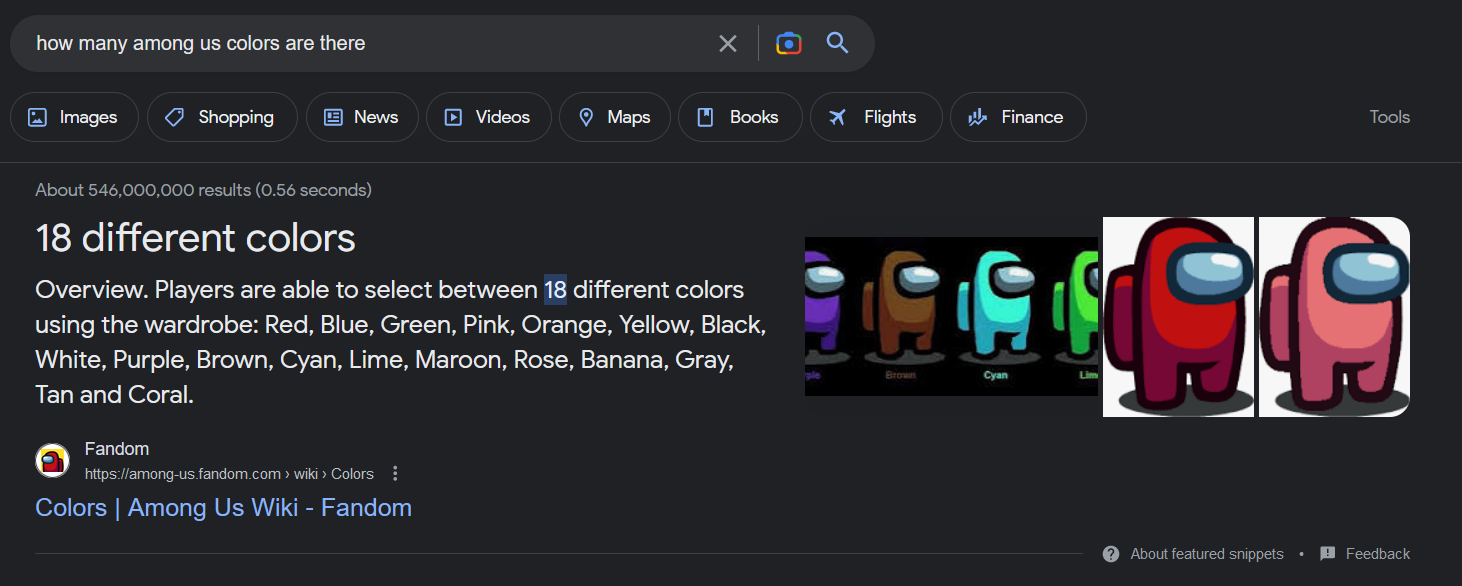Click the 'Tan and Coral.' snippet line

114,395
